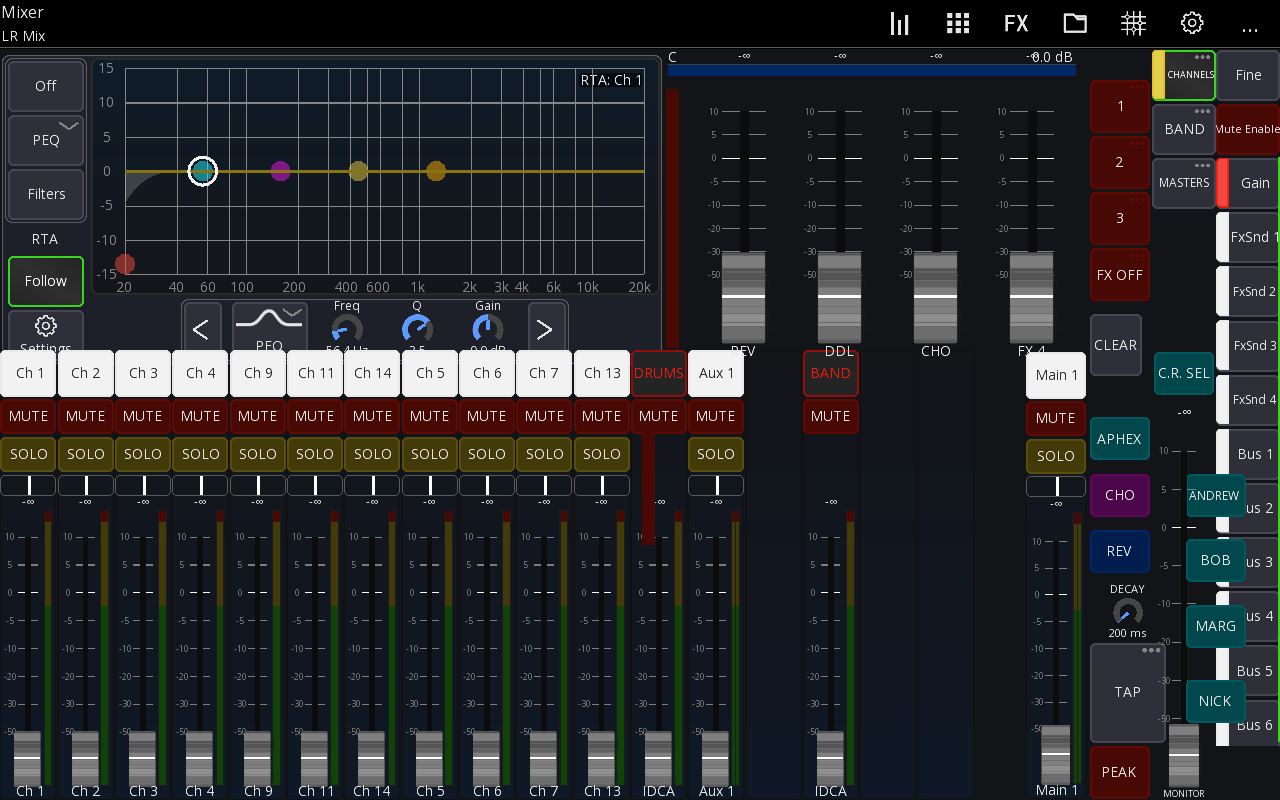
Task: Click Ch 5 pan control
Action: [430, 486]
